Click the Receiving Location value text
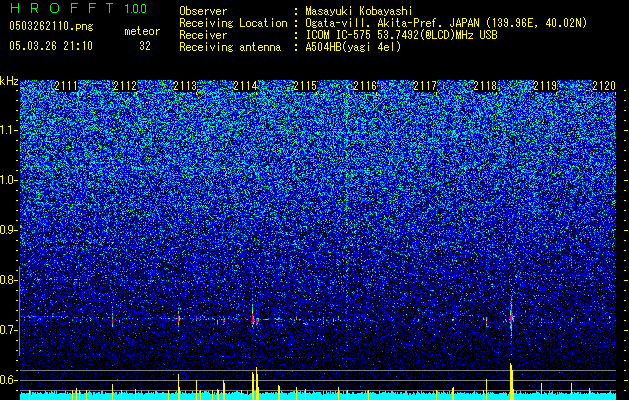This screenshot has height=400, width=629. [x=446, y=23]
